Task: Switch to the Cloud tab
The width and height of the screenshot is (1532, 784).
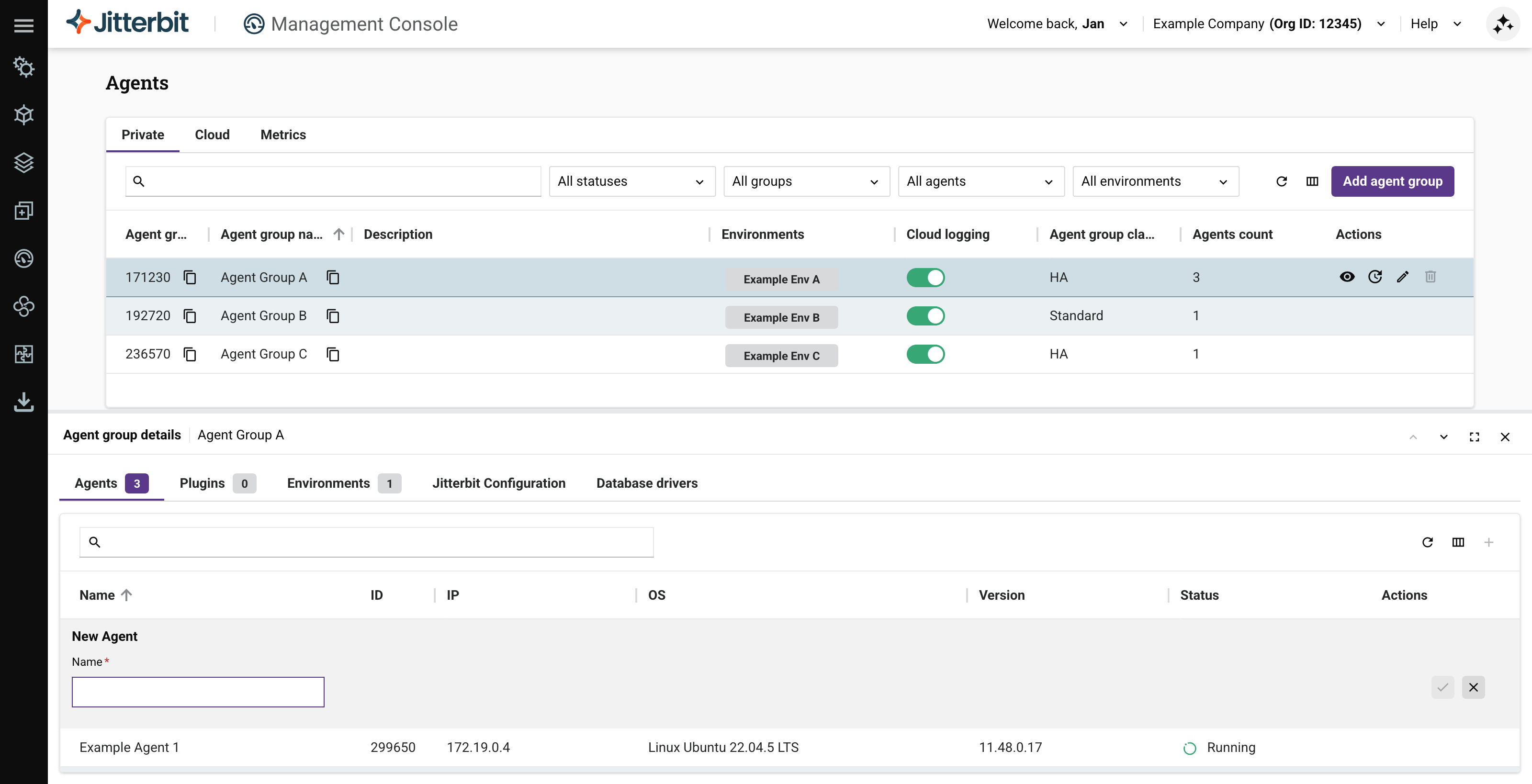Action: [x=212, y=135]
